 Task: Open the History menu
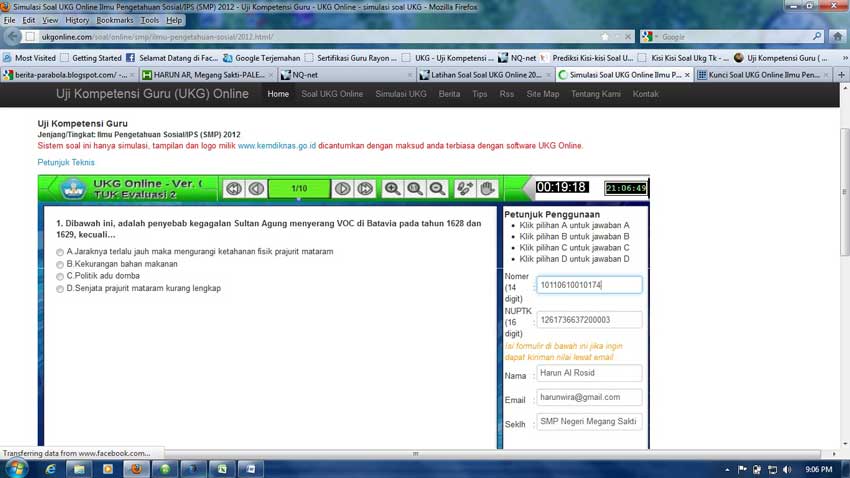77,20
